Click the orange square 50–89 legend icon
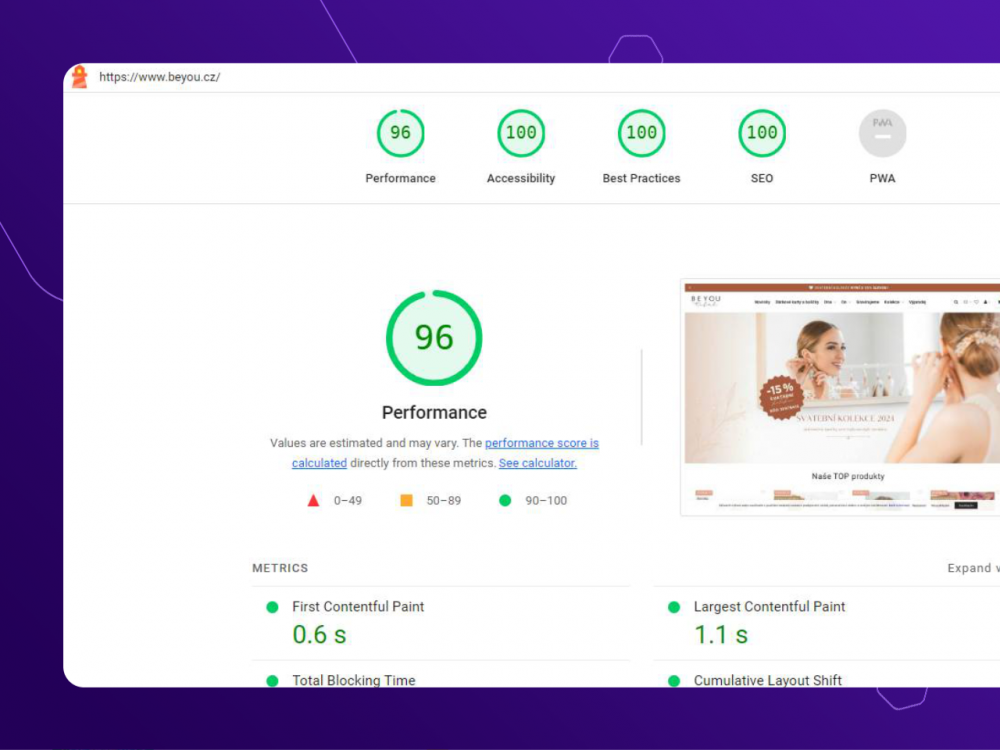The width and height of the screenshot is (1000, 750). point(406,500)
